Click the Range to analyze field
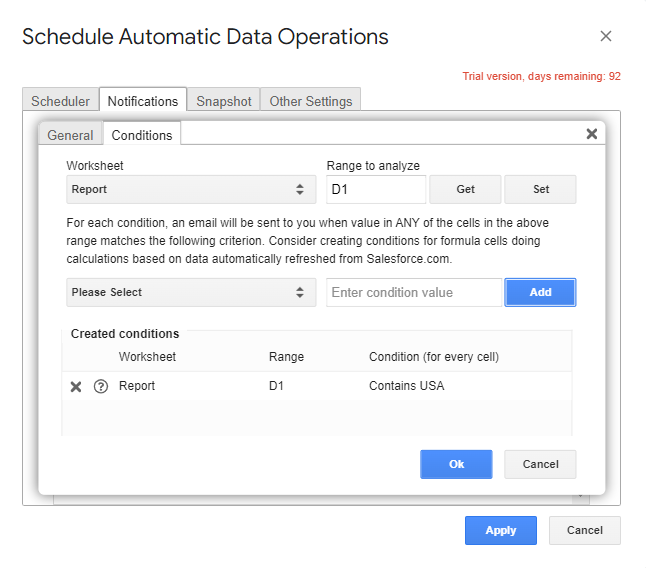The width and height of the screenshot is (646, 568). (x=376, y=189)
